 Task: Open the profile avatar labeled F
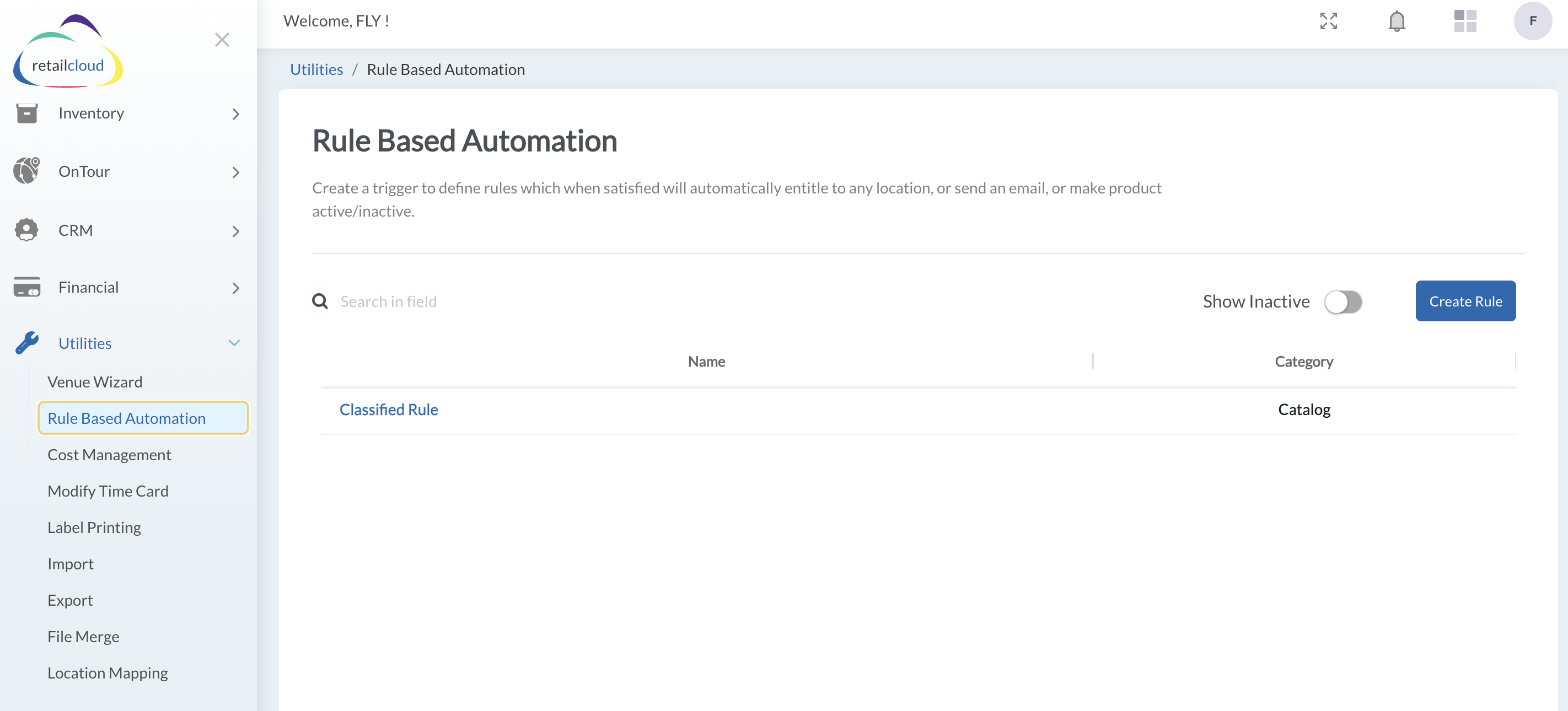click(x=1533, y=21)
